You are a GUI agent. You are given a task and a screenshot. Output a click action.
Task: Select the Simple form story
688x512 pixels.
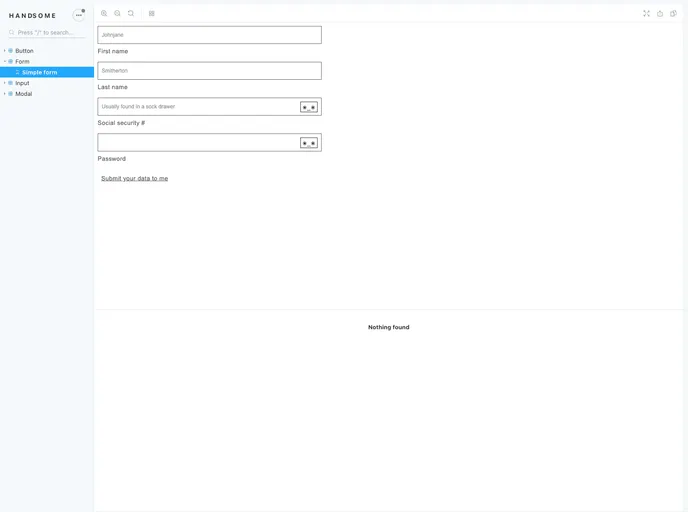(x=39, y=72)
